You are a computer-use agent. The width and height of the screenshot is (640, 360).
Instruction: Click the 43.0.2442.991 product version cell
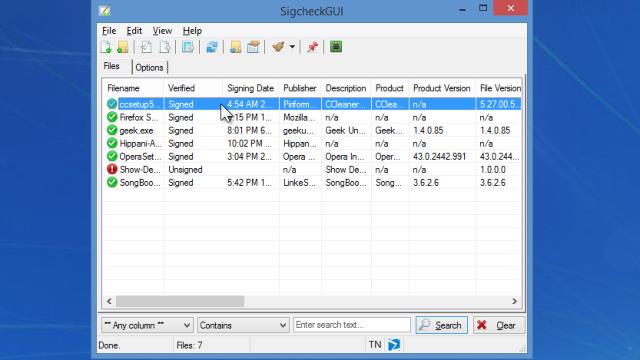pos(439,157)
